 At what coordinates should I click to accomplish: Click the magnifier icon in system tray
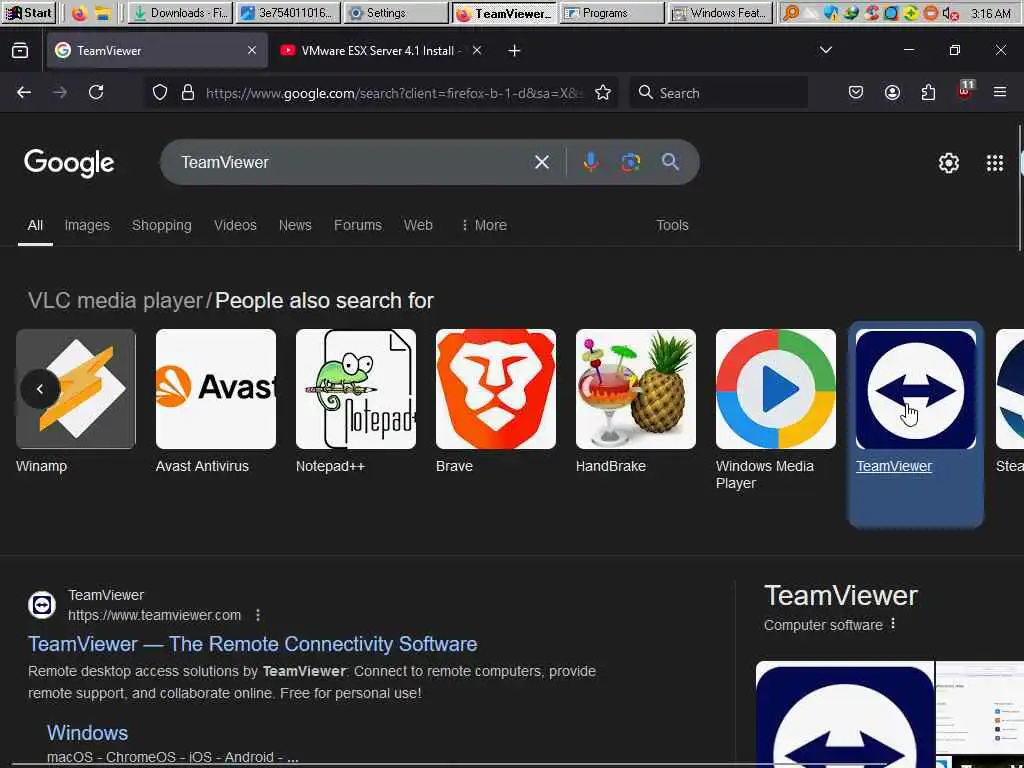791,13
